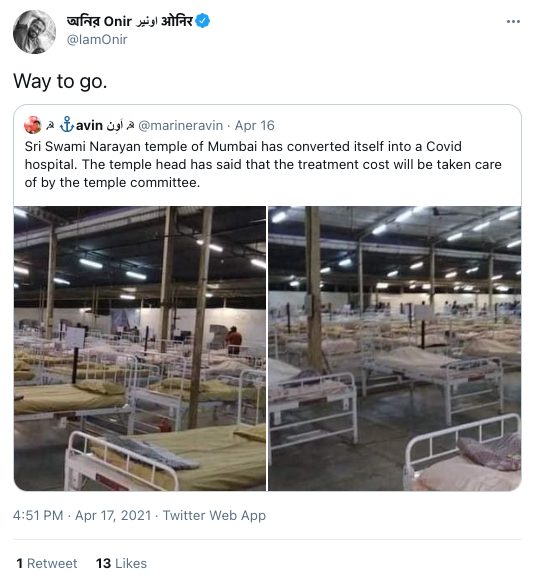The width and height of the screenshot is (535, 584).
Task: Open the left hospital beds photo
Action: (140, 348)
